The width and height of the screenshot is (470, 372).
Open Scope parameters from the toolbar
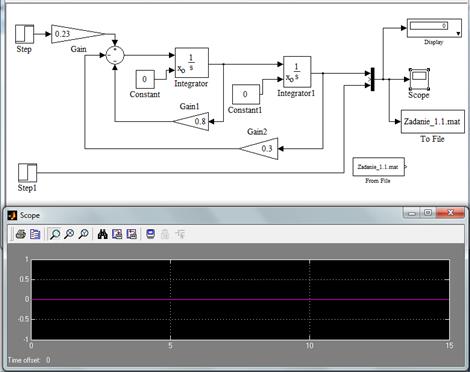[35, 234]
